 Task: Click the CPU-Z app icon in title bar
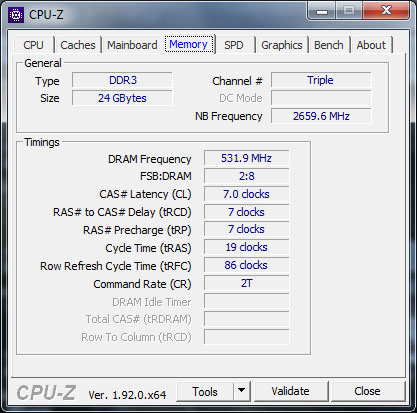(x=16, y=15)
